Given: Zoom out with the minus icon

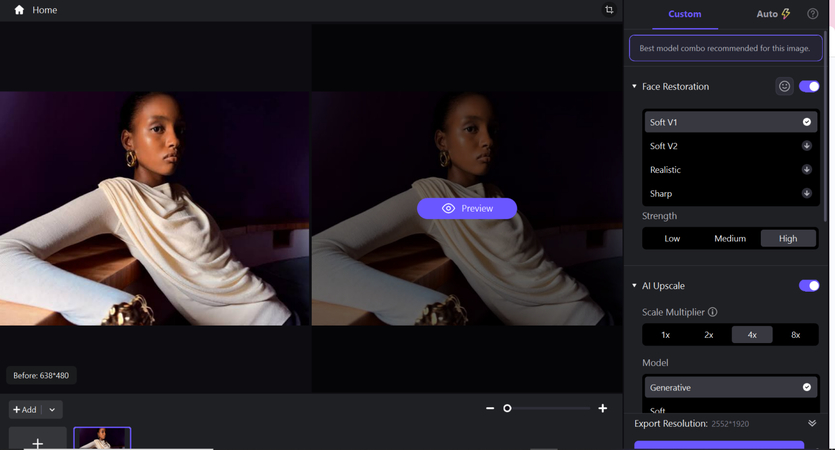Looking at the screenshot, I should click(x=490, y=408).
